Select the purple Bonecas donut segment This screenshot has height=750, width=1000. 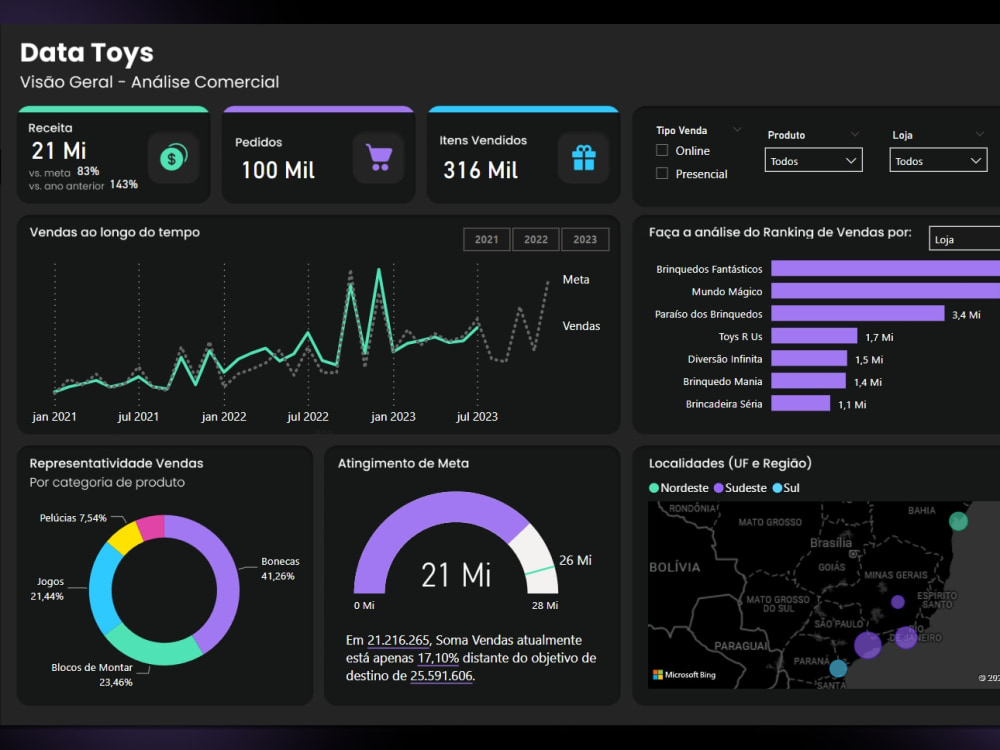tap(227, 585)
